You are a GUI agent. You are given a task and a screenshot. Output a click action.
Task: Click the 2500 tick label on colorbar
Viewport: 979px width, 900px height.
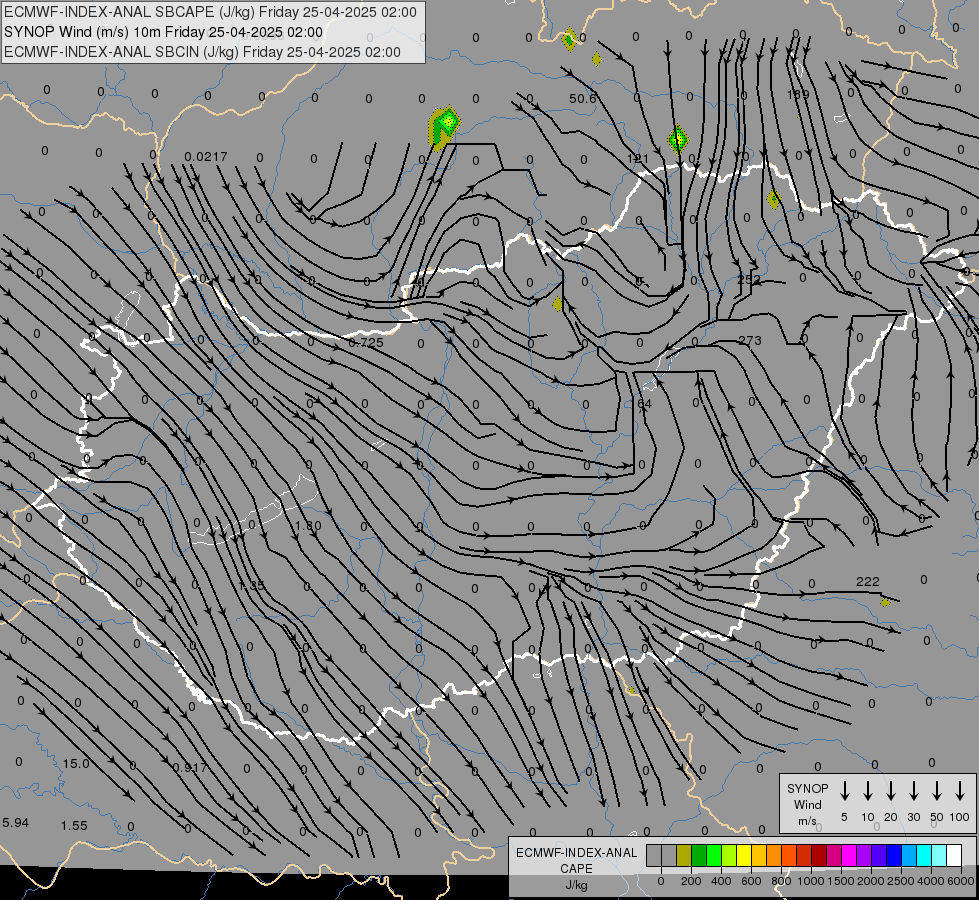pyautogui.click(x=901, y=881)
